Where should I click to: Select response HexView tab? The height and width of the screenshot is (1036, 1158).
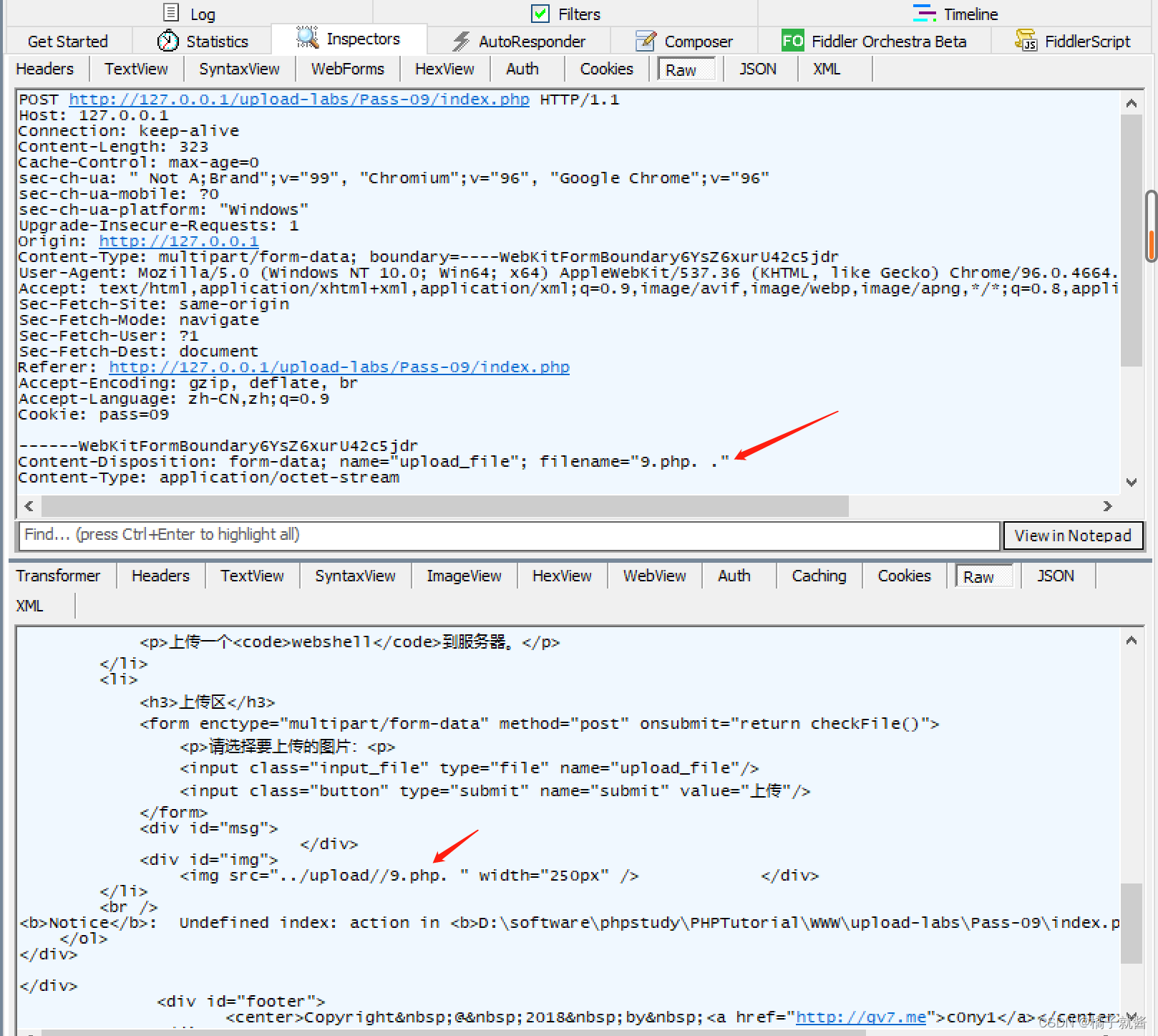[x=562, y=576]
